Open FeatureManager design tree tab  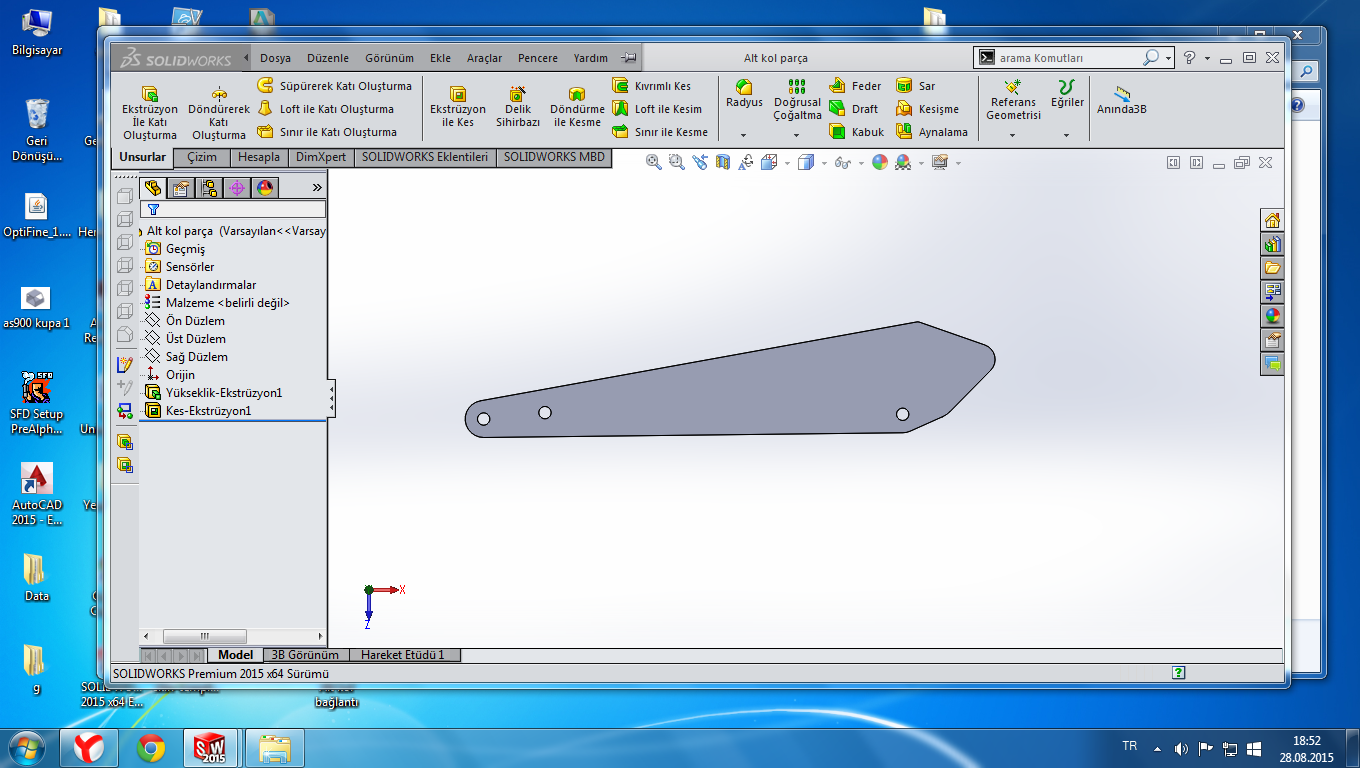coord(153,188)
